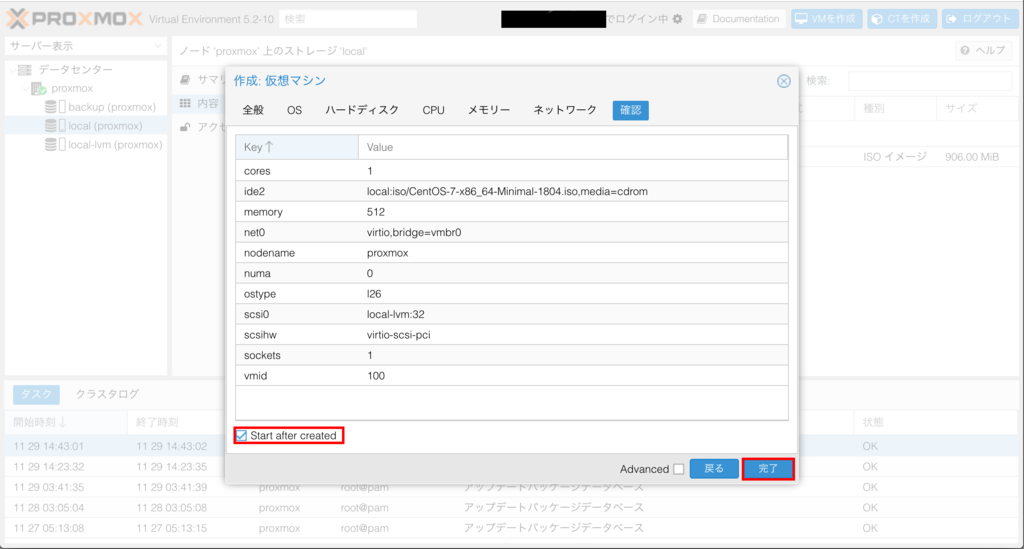Select the scsi0 local-lvm:32 row
This screenshot has height=549, width=1024.
512,314
